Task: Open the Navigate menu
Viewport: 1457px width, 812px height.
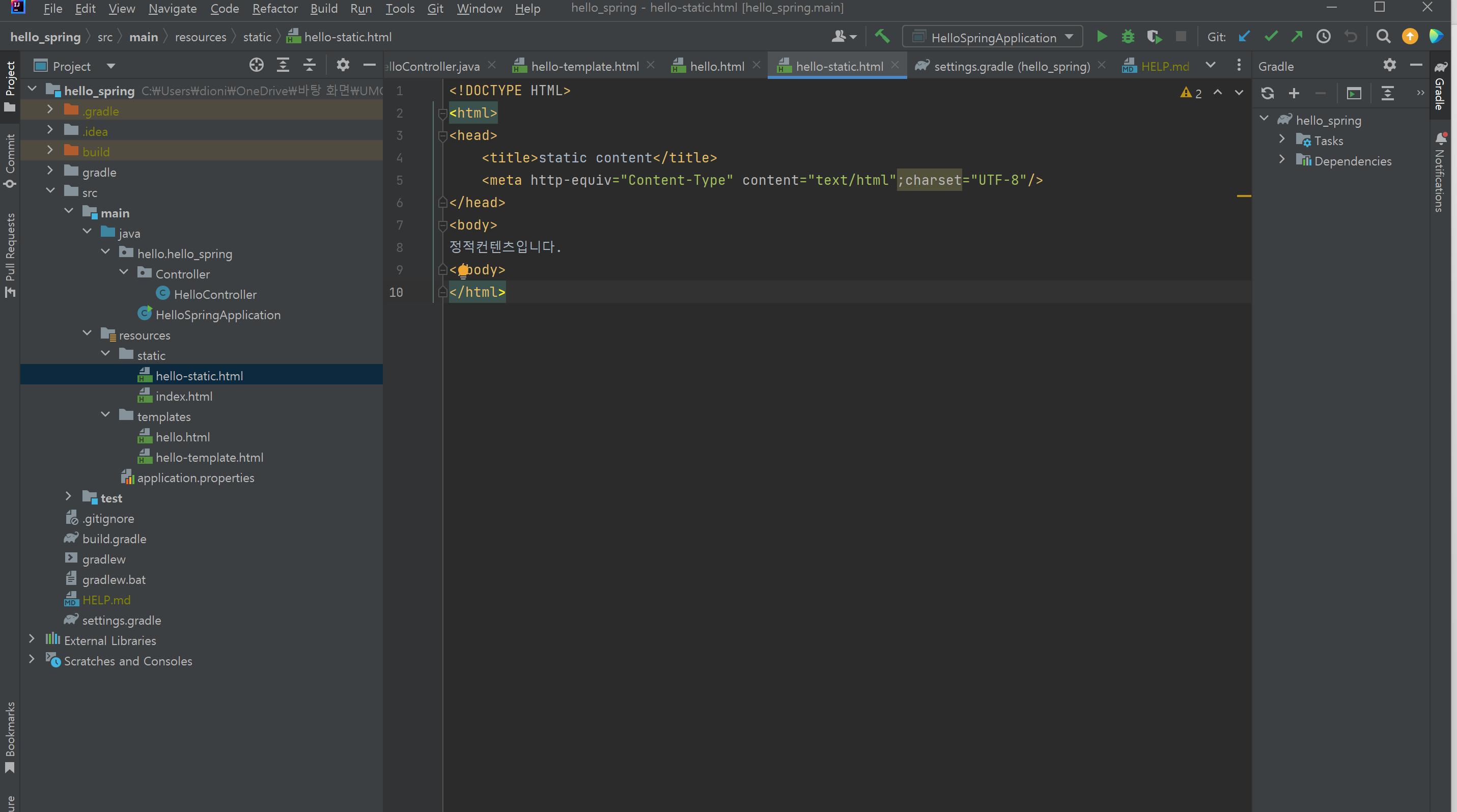Action: 172,9
